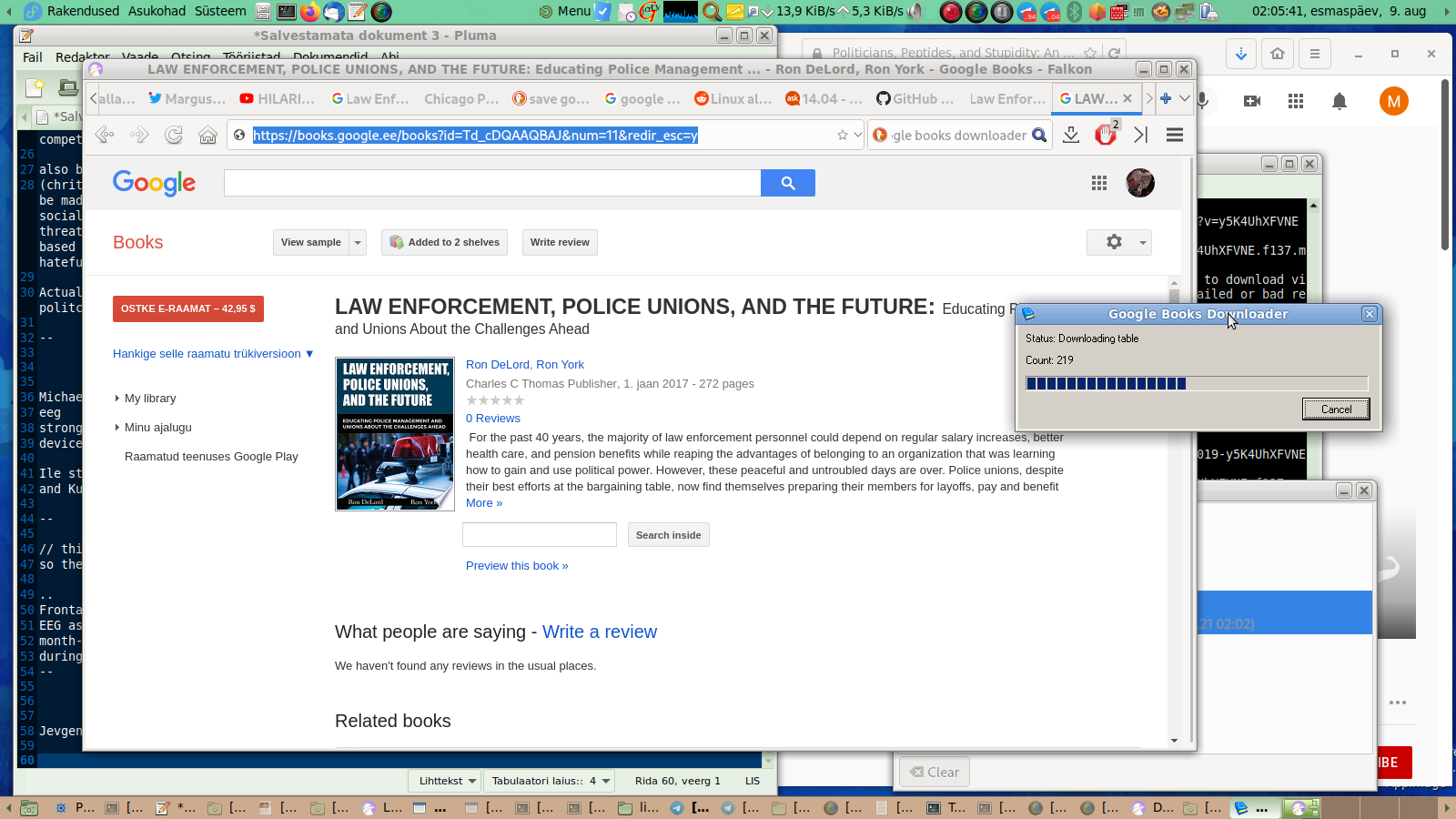Click the book cover thumbnail
1456x819 pixels.
pyautogui.click(x=395, y=434)
